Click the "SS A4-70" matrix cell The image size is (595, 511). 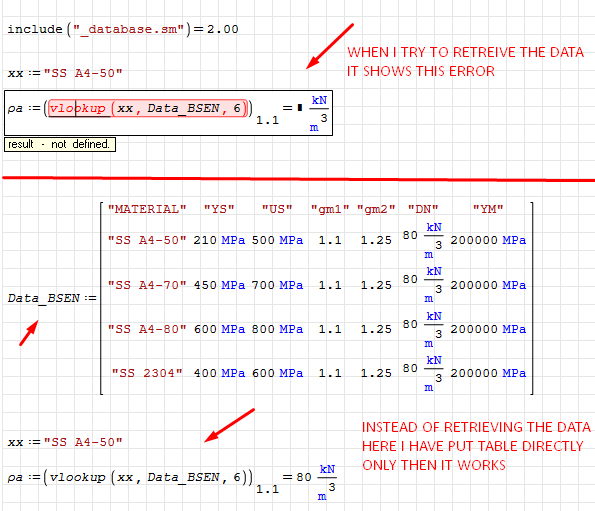point(147,285)
